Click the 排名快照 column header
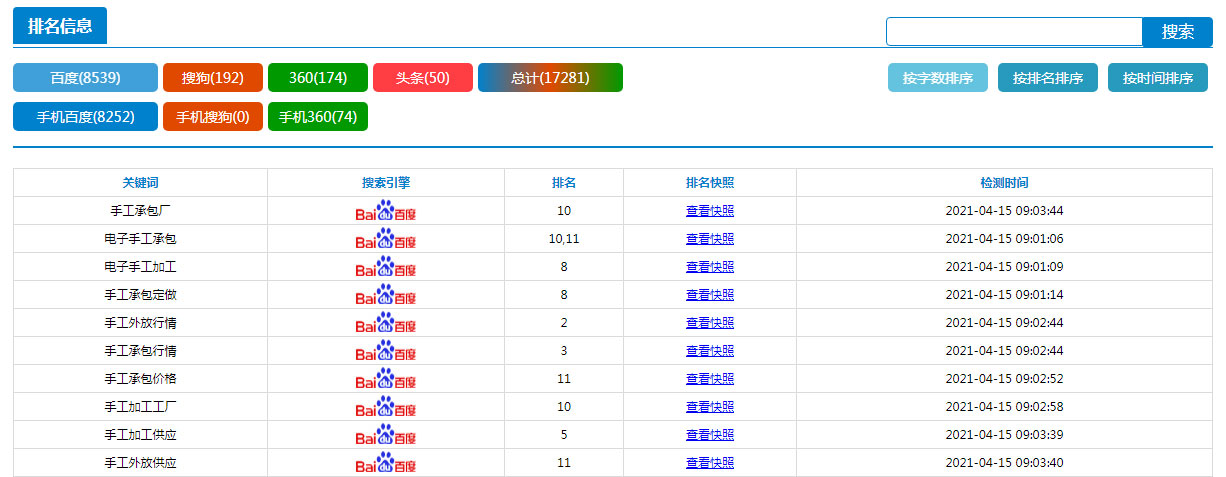The image size is (1226, 477). click(x=710, y=183)
